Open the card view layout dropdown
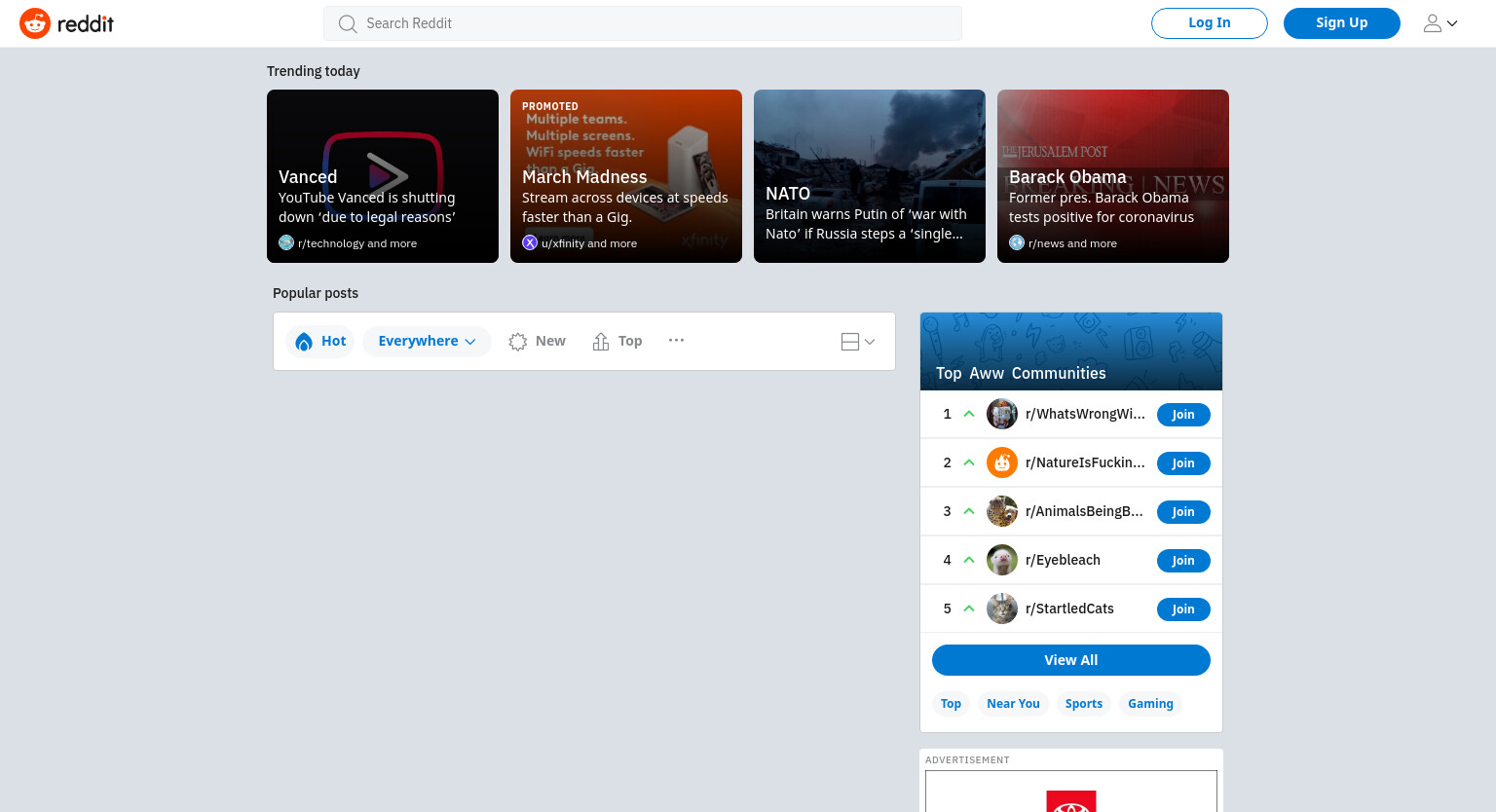This screenshot has height=812, width=1496. (858, 341)
